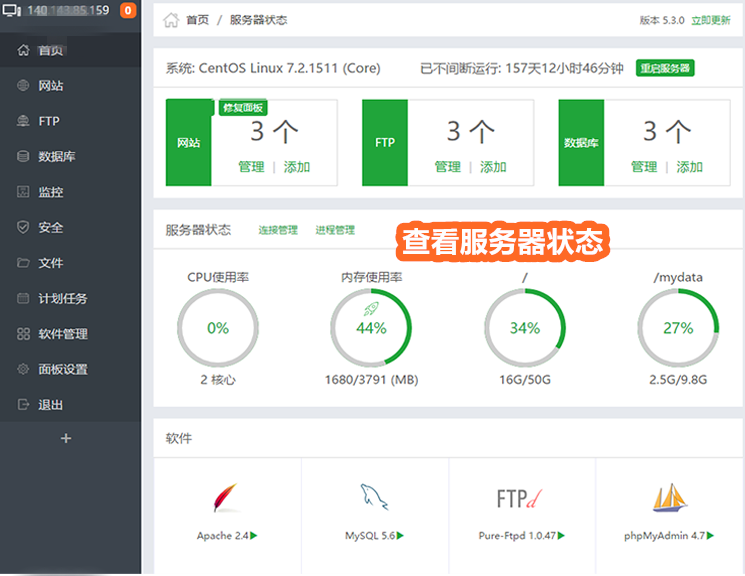This screenshot has height=576, width=745.
Task: Select 面板设置 from the sidebar
Action: point(62,369)
